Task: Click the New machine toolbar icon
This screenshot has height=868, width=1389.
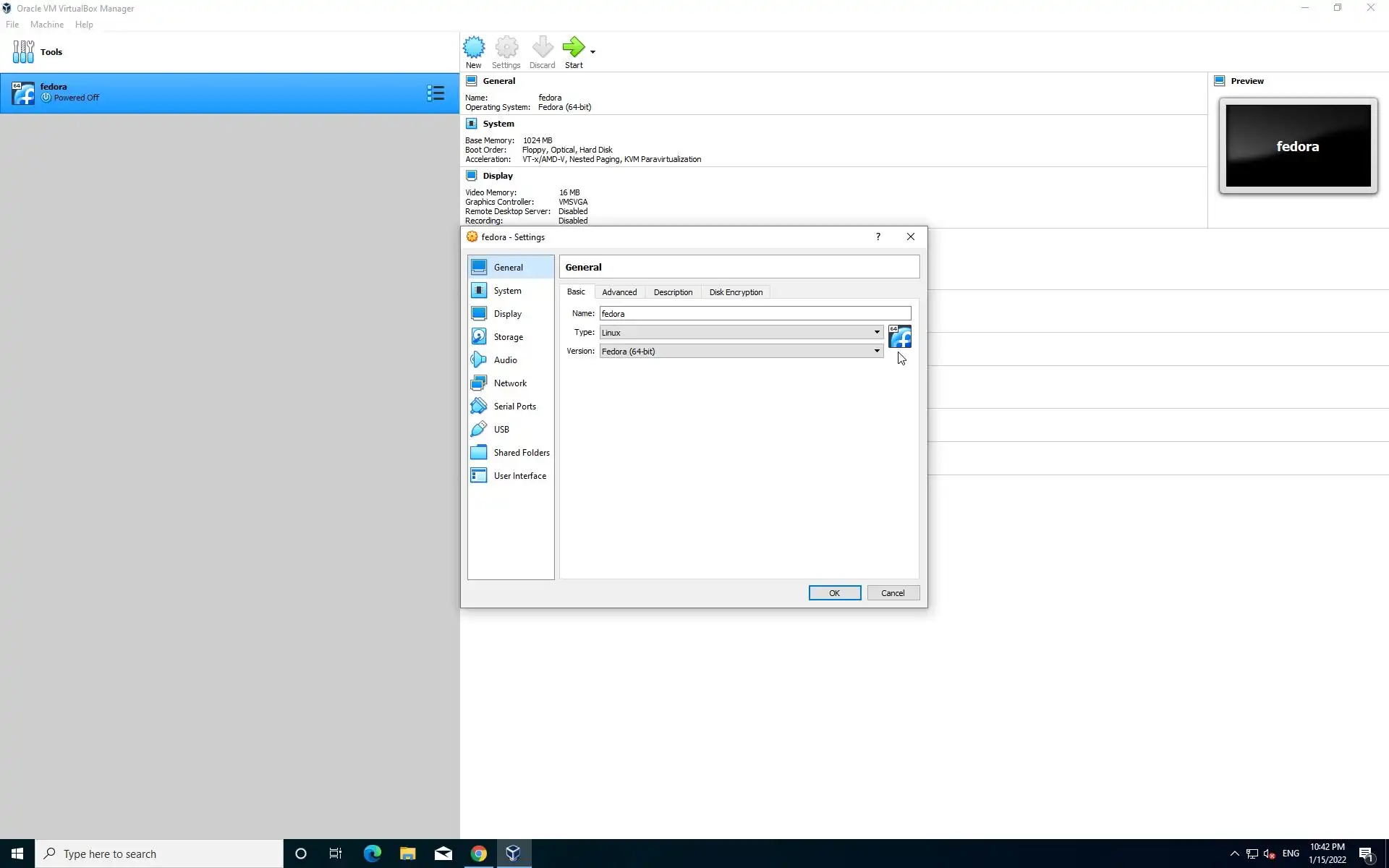Action: [x=474, y=52]
